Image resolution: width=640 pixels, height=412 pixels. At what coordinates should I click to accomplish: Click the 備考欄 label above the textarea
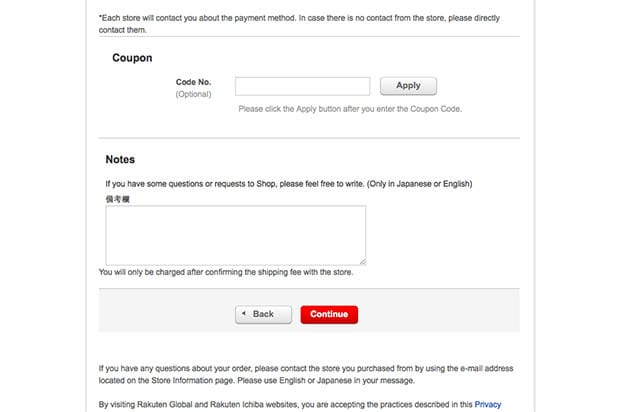click(118, 199)
